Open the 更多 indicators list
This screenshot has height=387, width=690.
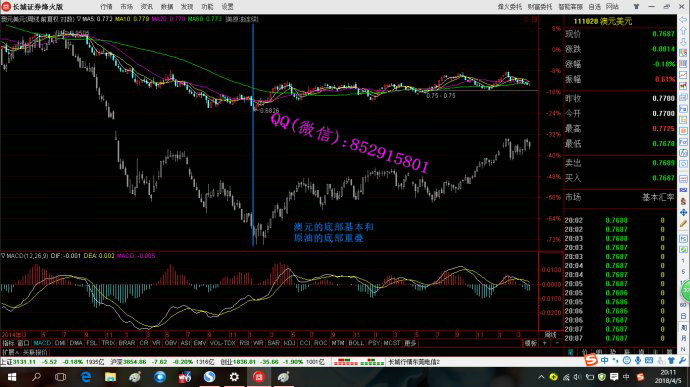coord(410,343)
